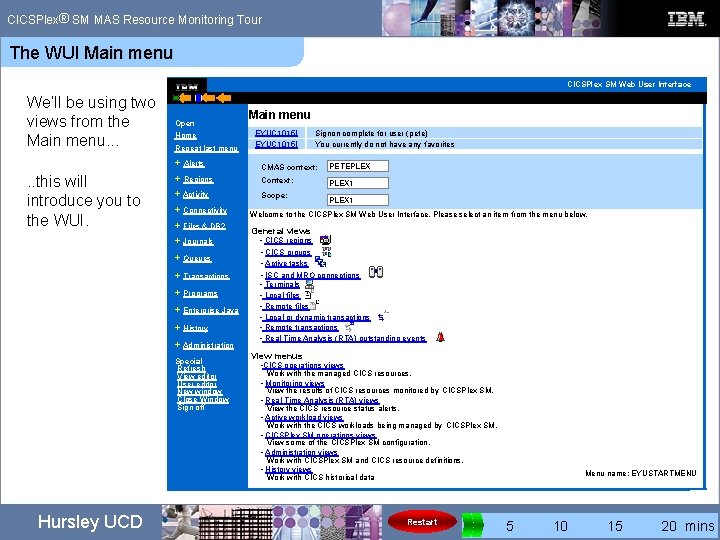The image size is (720, 540).
Task: Jump to 10 minute mark on timeline
Action: (x=560, y=526)
